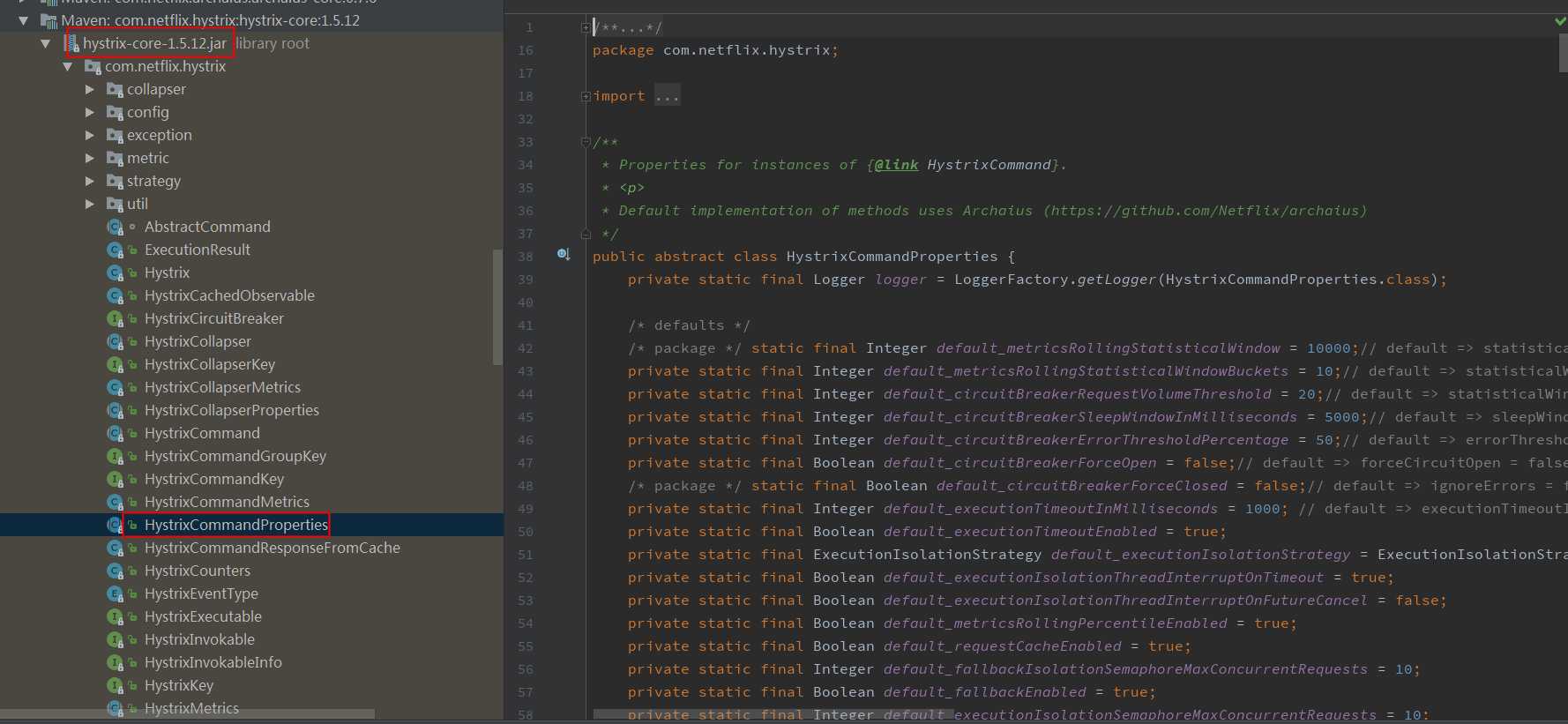Viewport: 1568px width, 724px height.
Task: Click the config folder icon
Action: pos(115,113)
